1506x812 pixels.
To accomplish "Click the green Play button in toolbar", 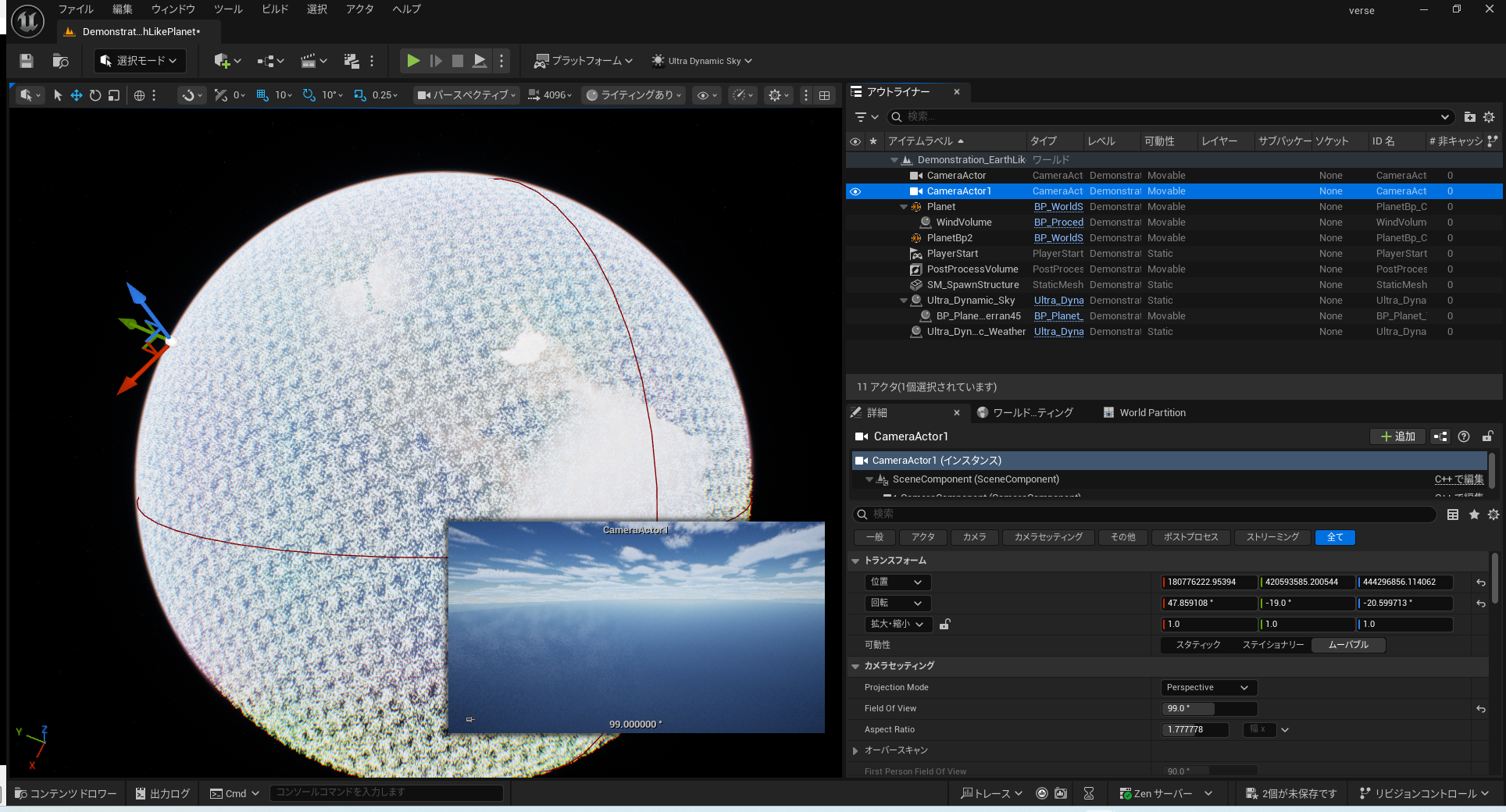I will coord(413,61).
